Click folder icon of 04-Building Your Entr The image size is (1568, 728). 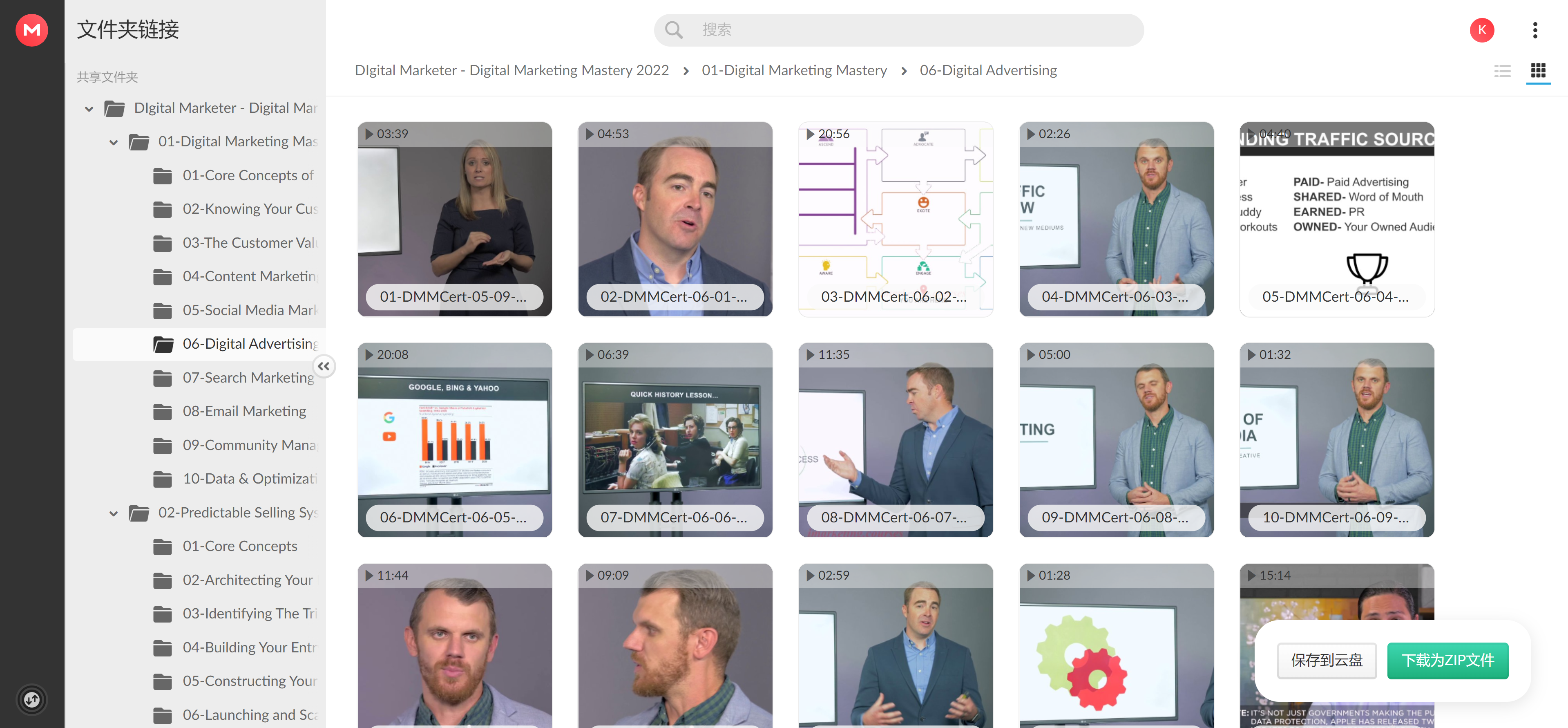click(162, 648)
